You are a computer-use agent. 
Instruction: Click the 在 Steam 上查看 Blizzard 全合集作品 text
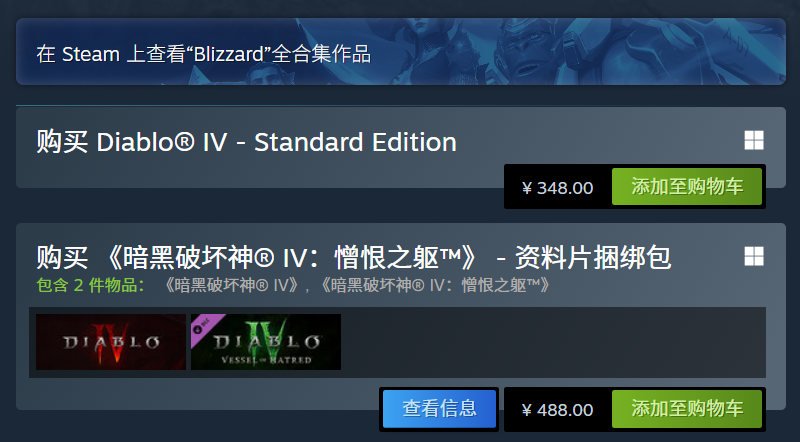coord(204,54)
